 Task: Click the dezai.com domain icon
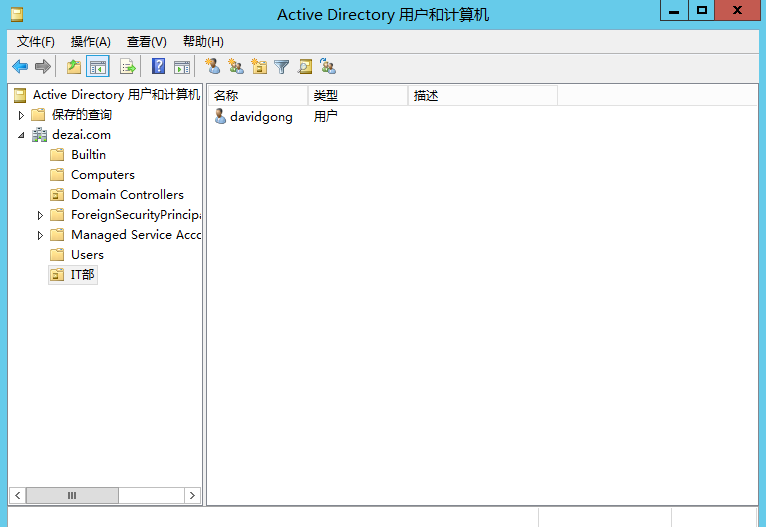tap(39, 135)
